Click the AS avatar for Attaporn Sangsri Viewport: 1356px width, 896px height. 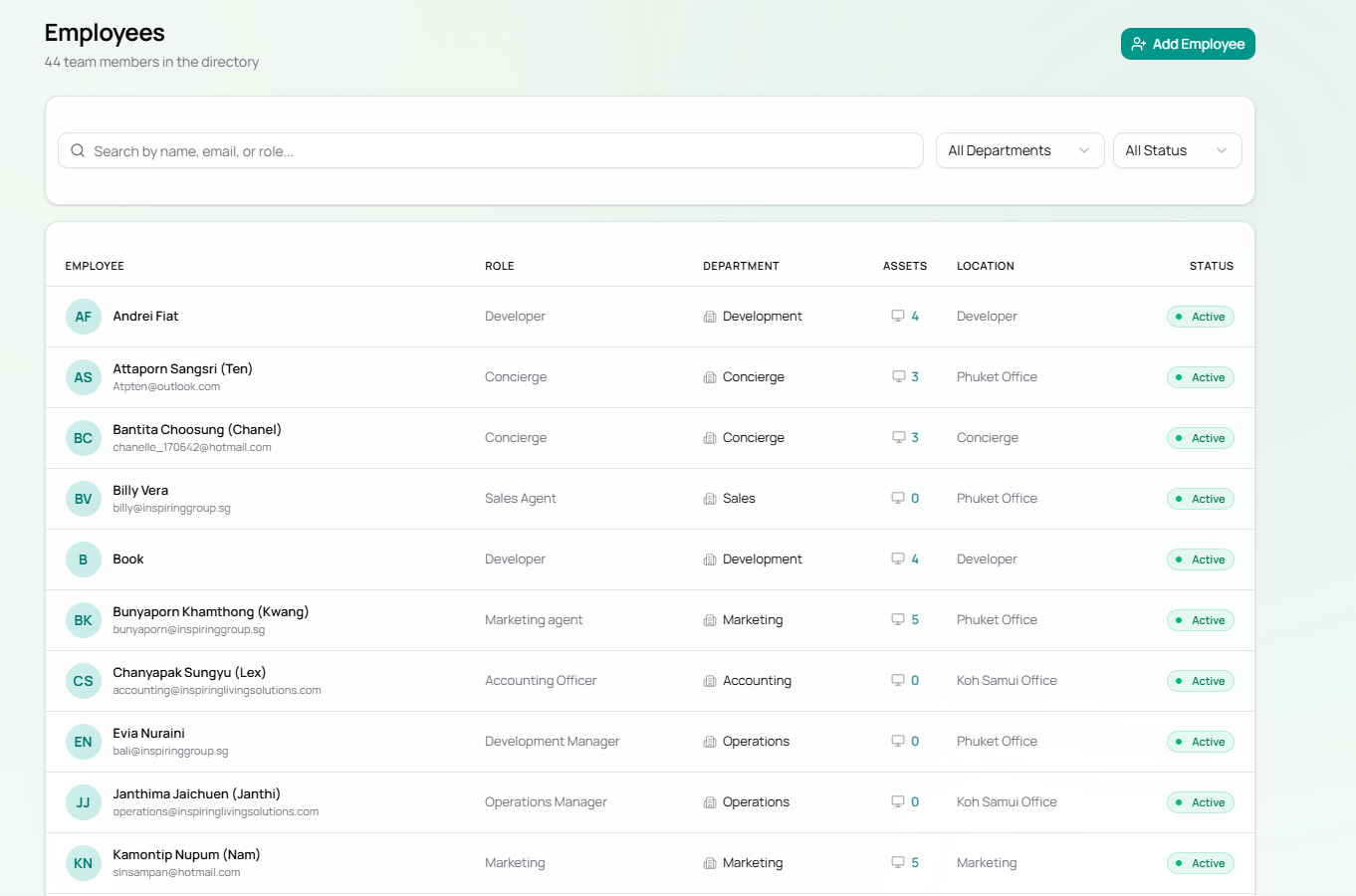coord(84,377)
